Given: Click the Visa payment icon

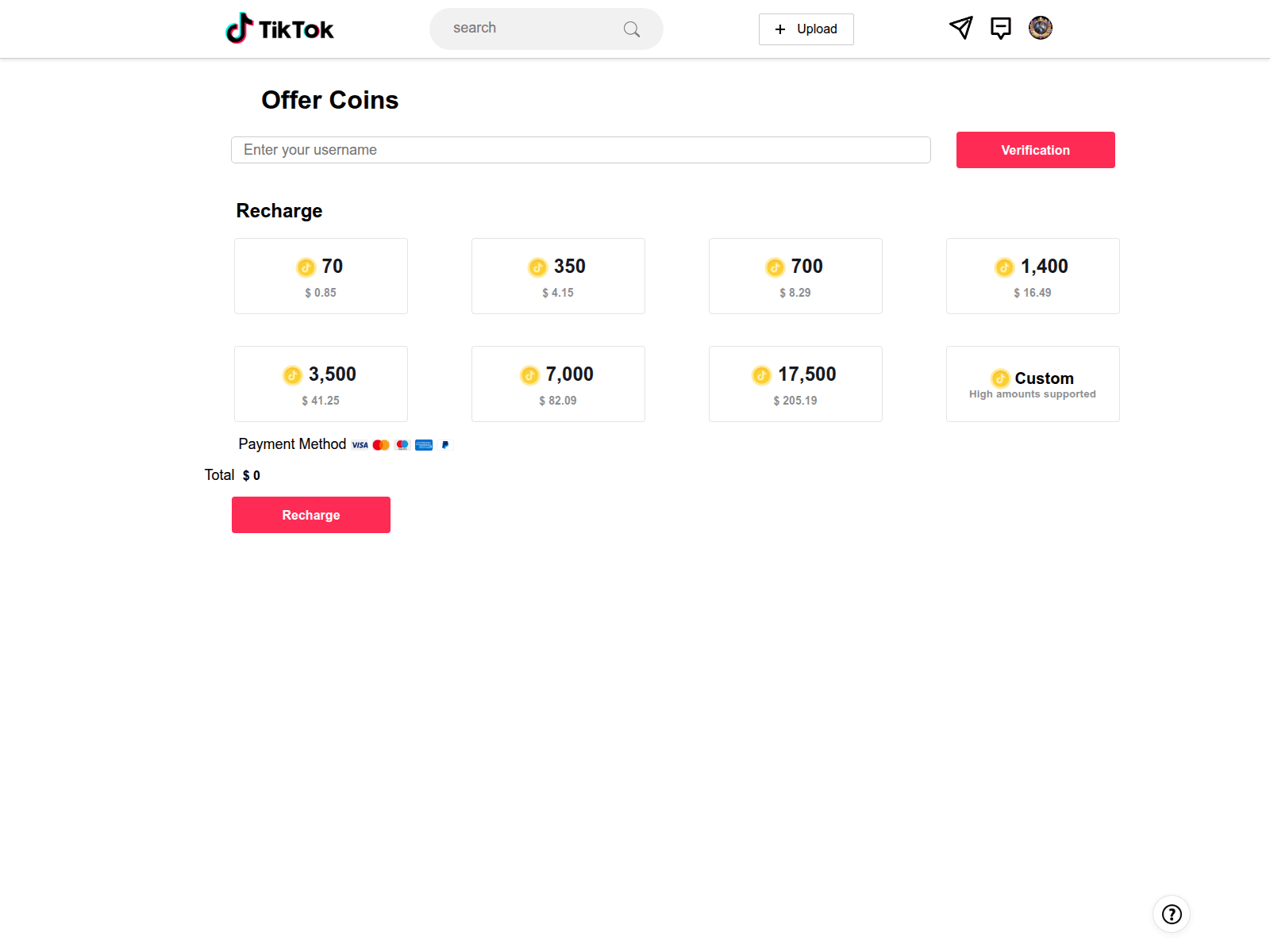Looking at the screenshot, I should (x=360, y=445).
